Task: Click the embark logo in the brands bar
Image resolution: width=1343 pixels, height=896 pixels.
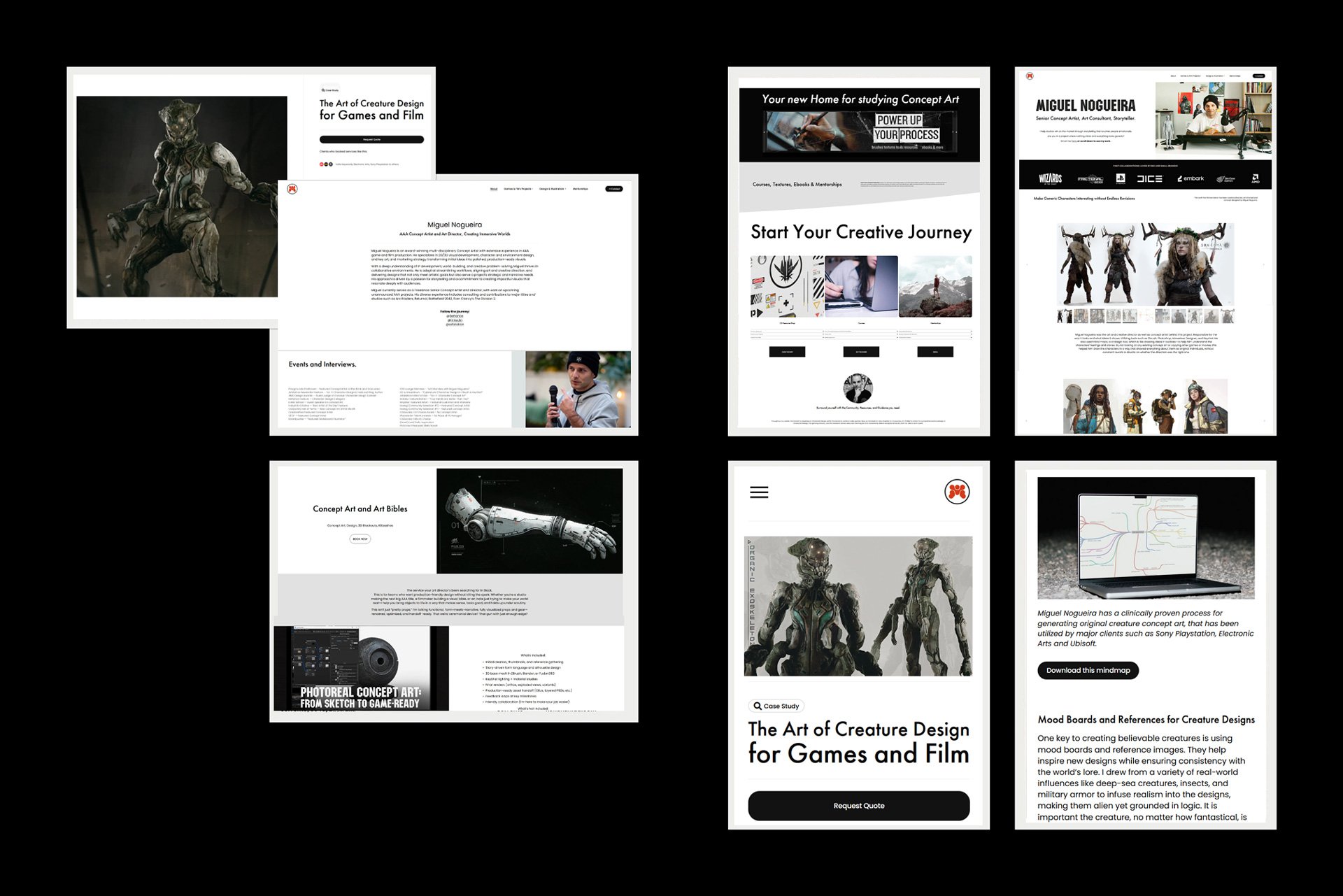Action: [x=1191, y=179]
